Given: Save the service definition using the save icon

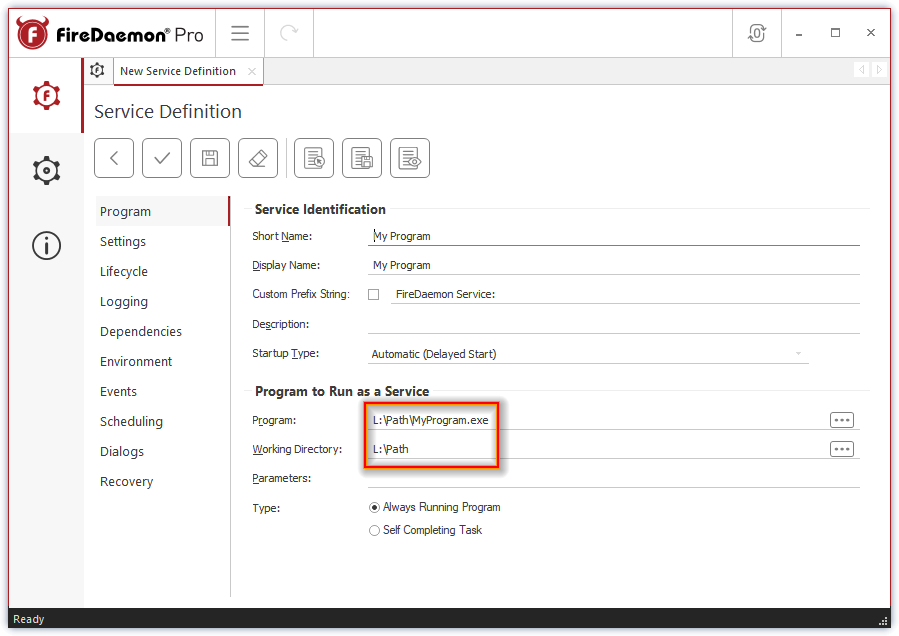Looking at the screenshot, I should (209, 157).
